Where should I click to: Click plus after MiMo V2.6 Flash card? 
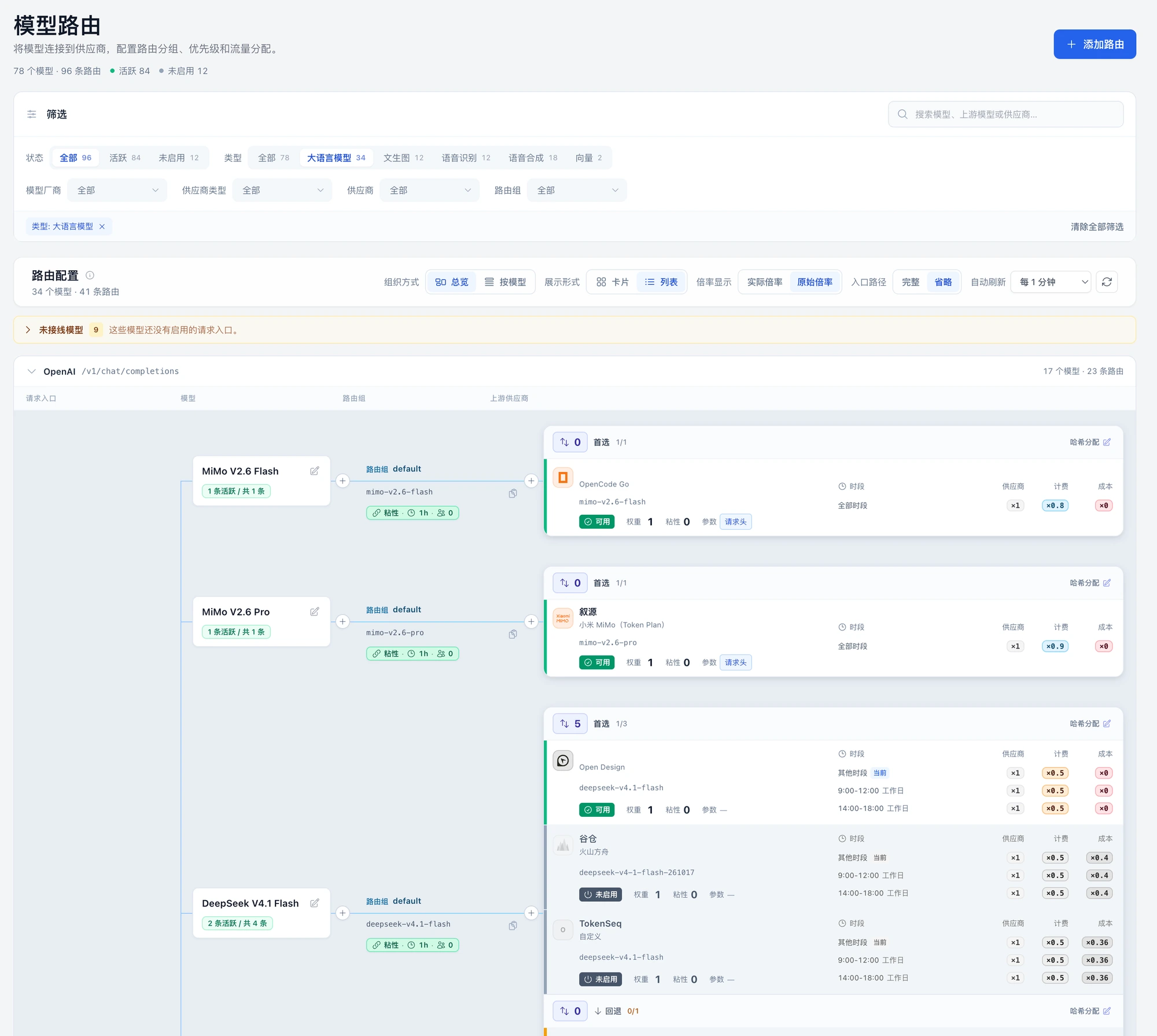(342, 481)
